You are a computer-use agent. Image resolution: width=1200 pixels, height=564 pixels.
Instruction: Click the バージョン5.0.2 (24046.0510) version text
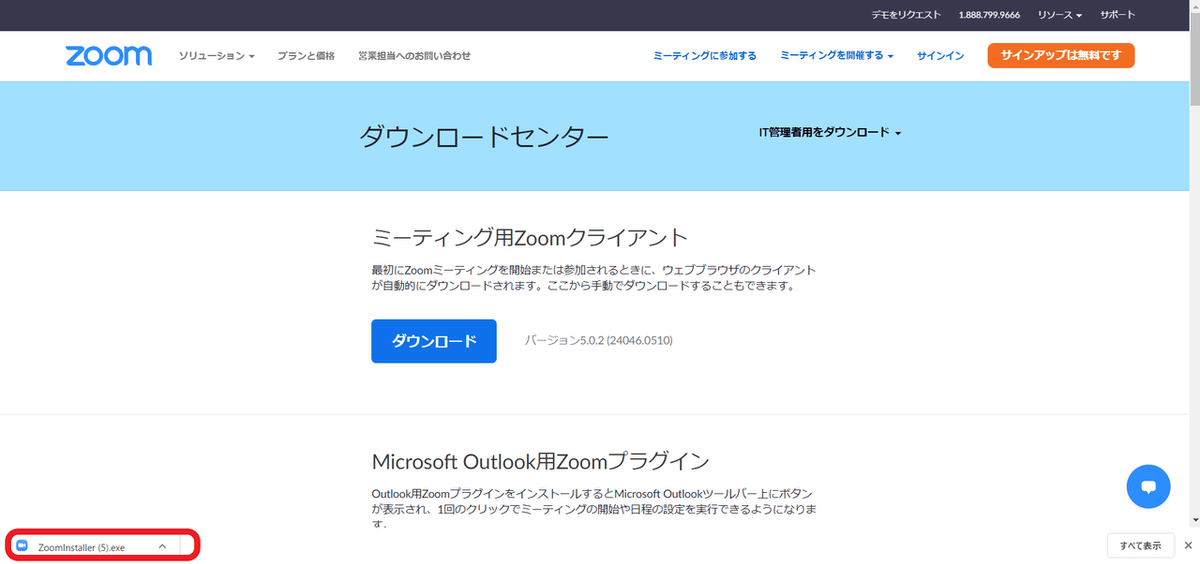click(599, 341)
